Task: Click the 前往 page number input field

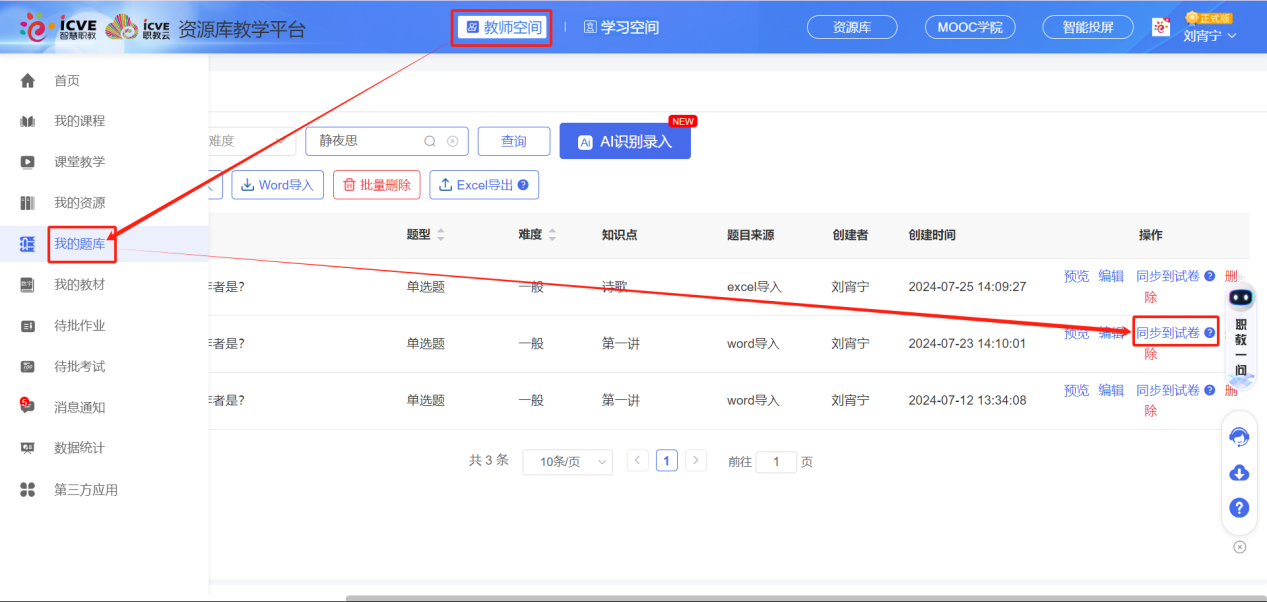Action: (x=776, y=462)
